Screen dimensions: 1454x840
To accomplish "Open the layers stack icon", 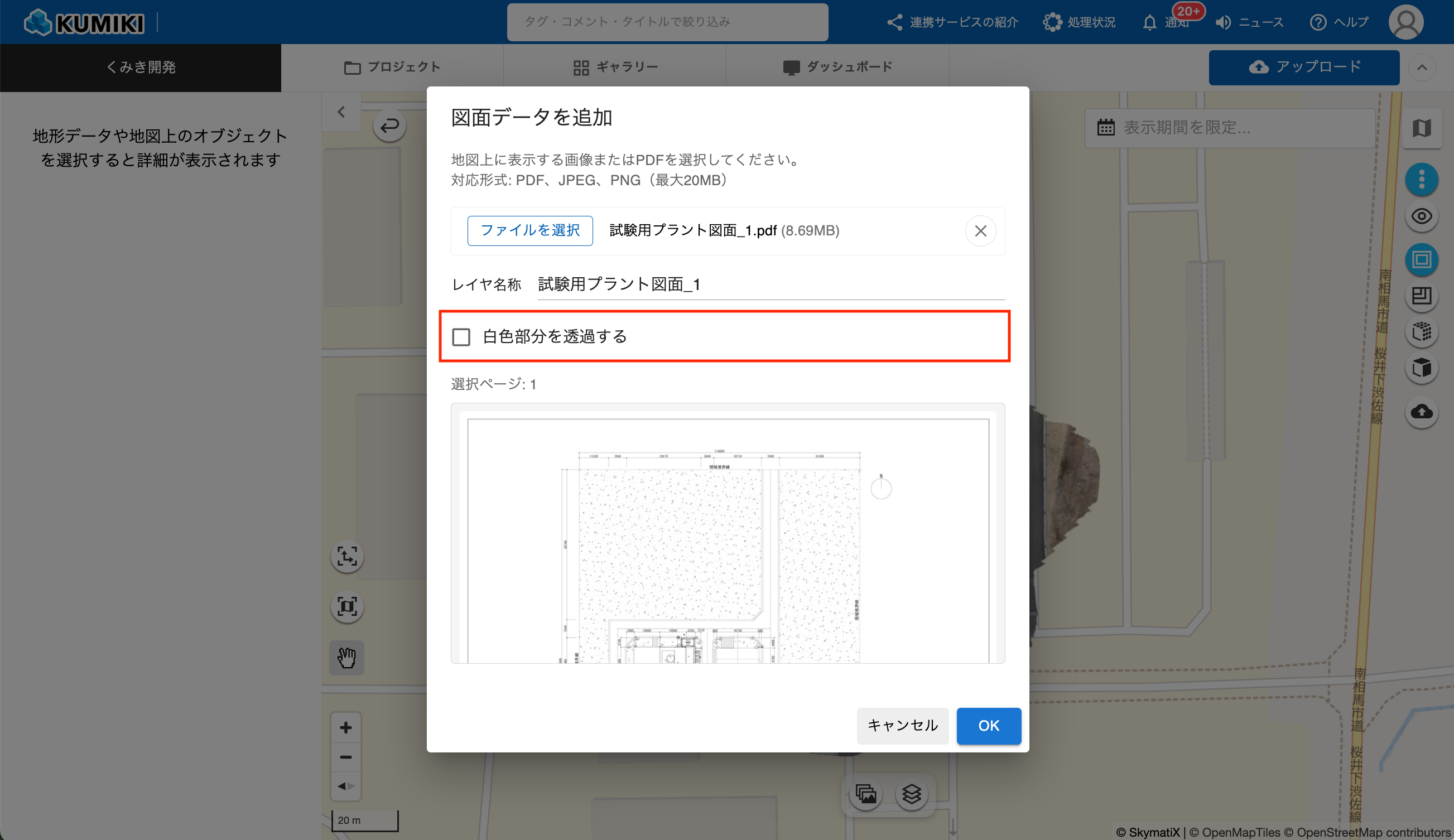I will tap(911, 794).
